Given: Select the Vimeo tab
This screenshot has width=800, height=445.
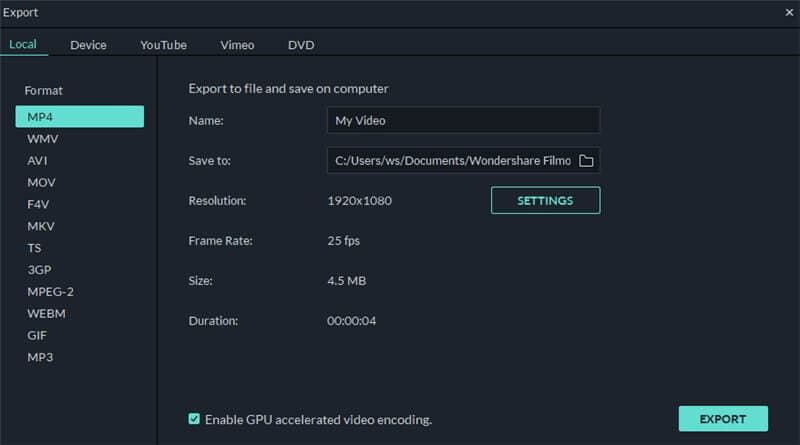Looking at the screenshot, I should [237, 45].
